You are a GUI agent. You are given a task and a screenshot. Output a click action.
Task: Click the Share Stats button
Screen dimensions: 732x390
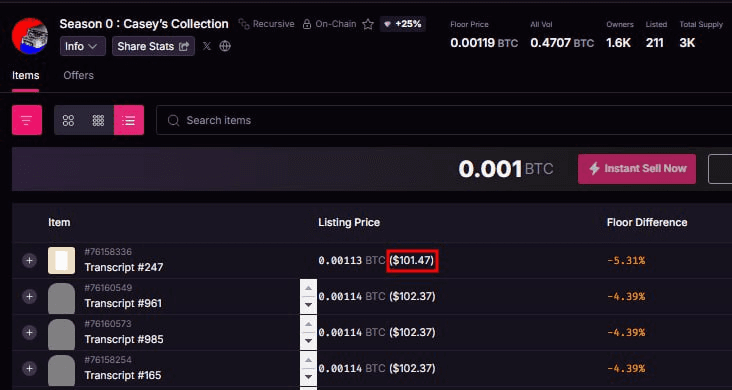coord(153,46)
